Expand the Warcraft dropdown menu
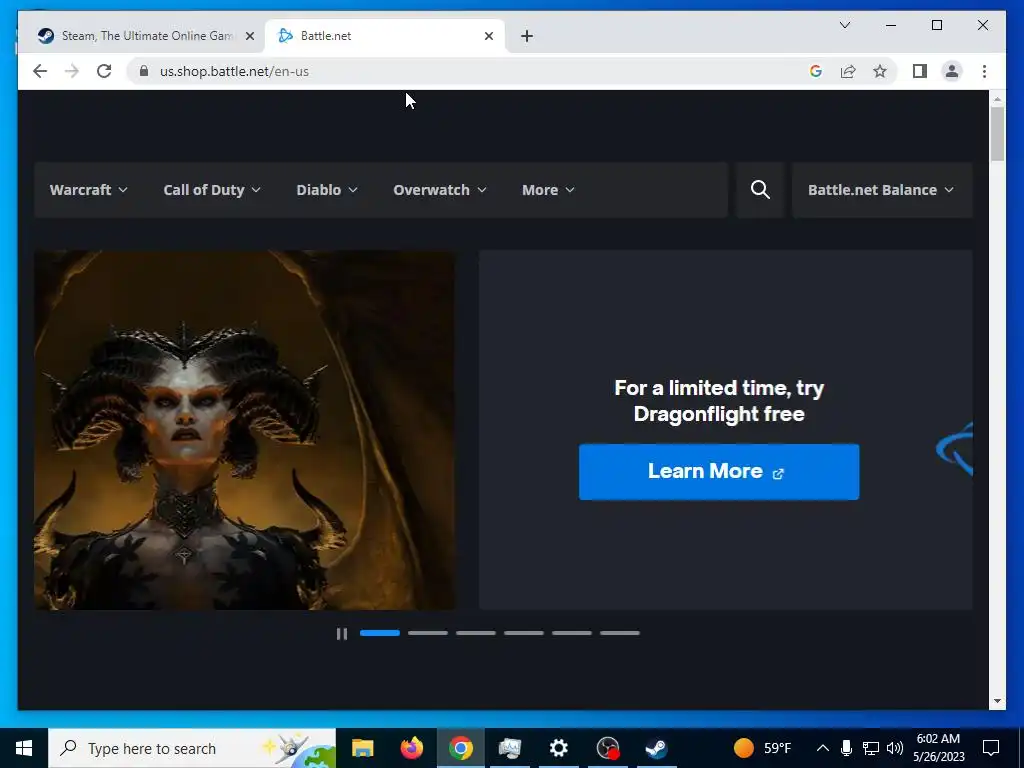This screenshot has width=1024, height=768. pos(88,190)
